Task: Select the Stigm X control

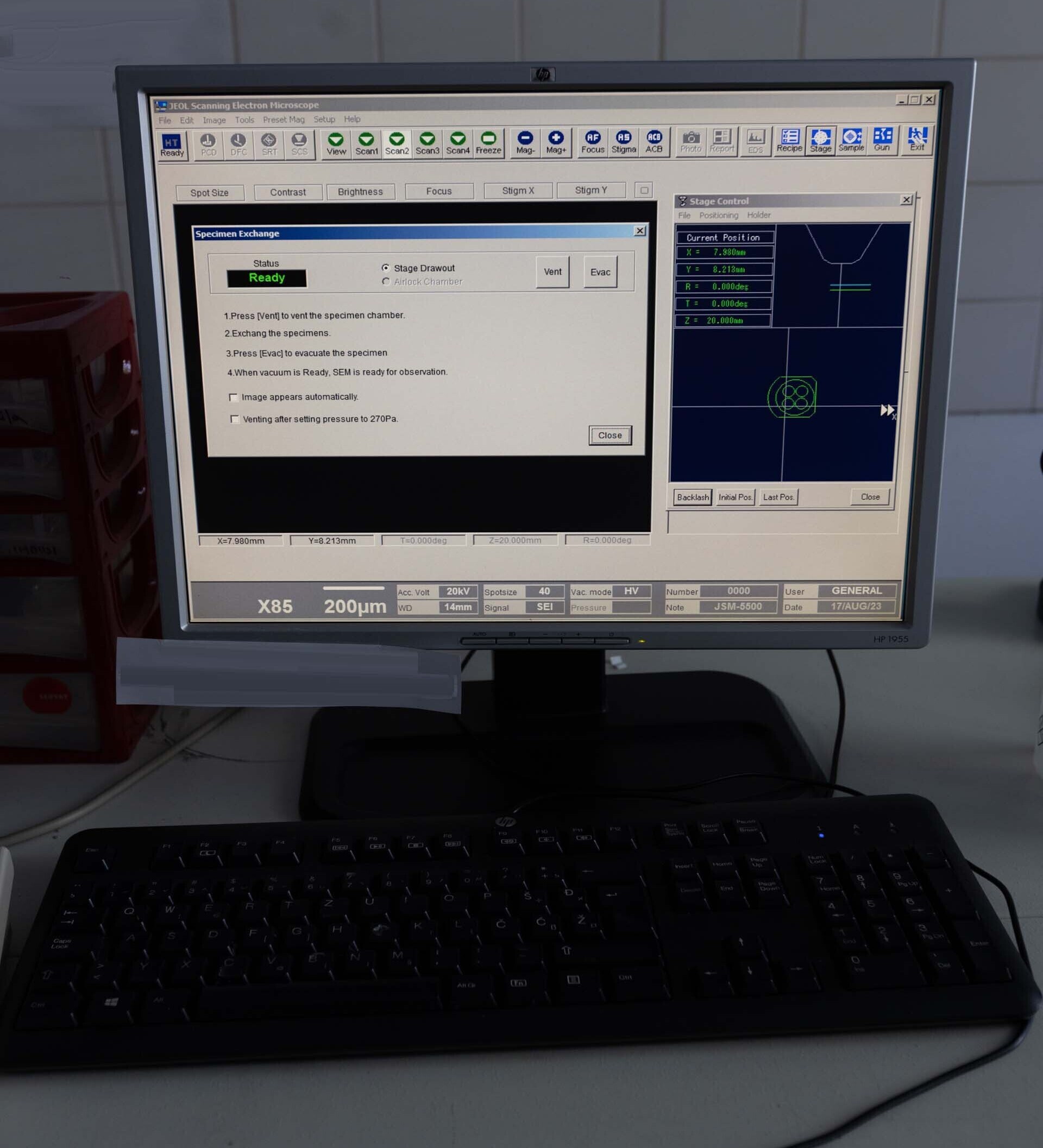Action: pyautogui.click(x=518, y=190)
